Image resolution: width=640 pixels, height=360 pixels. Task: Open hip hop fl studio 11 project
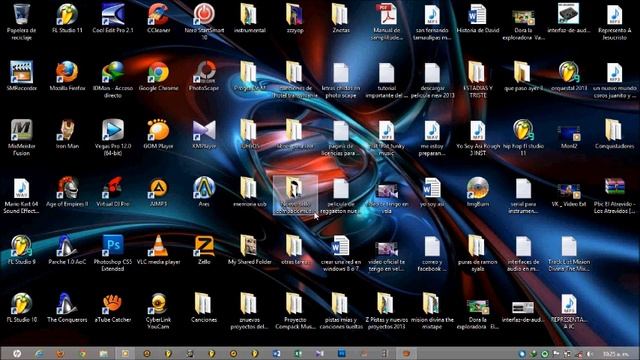523,138
